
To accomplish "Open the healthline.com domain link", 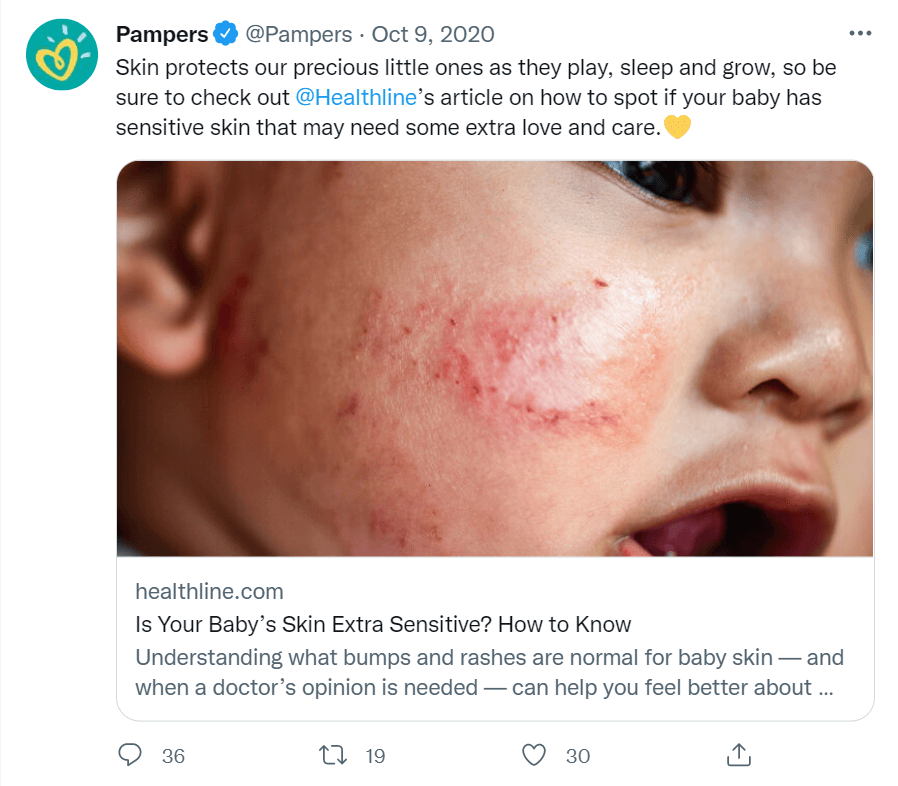I will coord(209,591).
